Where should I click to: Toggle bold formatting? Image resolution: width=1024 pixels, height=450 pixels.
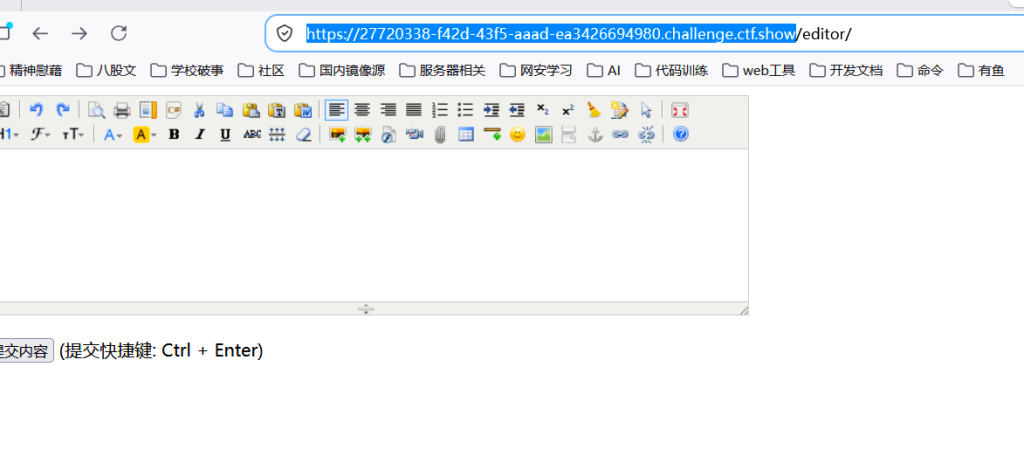(x=174, y=135)
